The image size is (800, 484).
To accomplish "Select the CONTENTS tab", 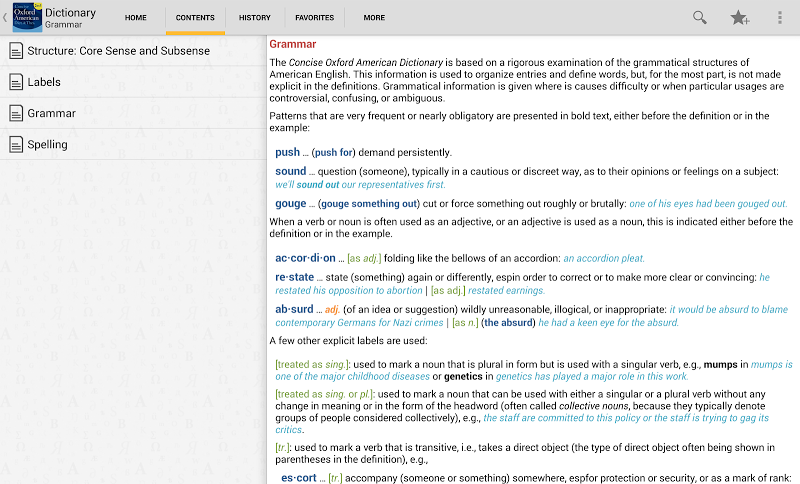I will click(195, 17).
